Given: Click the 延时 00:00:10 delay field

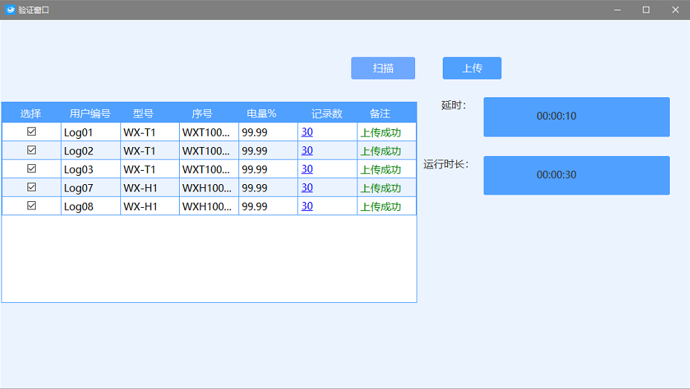Looking at the screenshot, I should click(x=576, y=117).
